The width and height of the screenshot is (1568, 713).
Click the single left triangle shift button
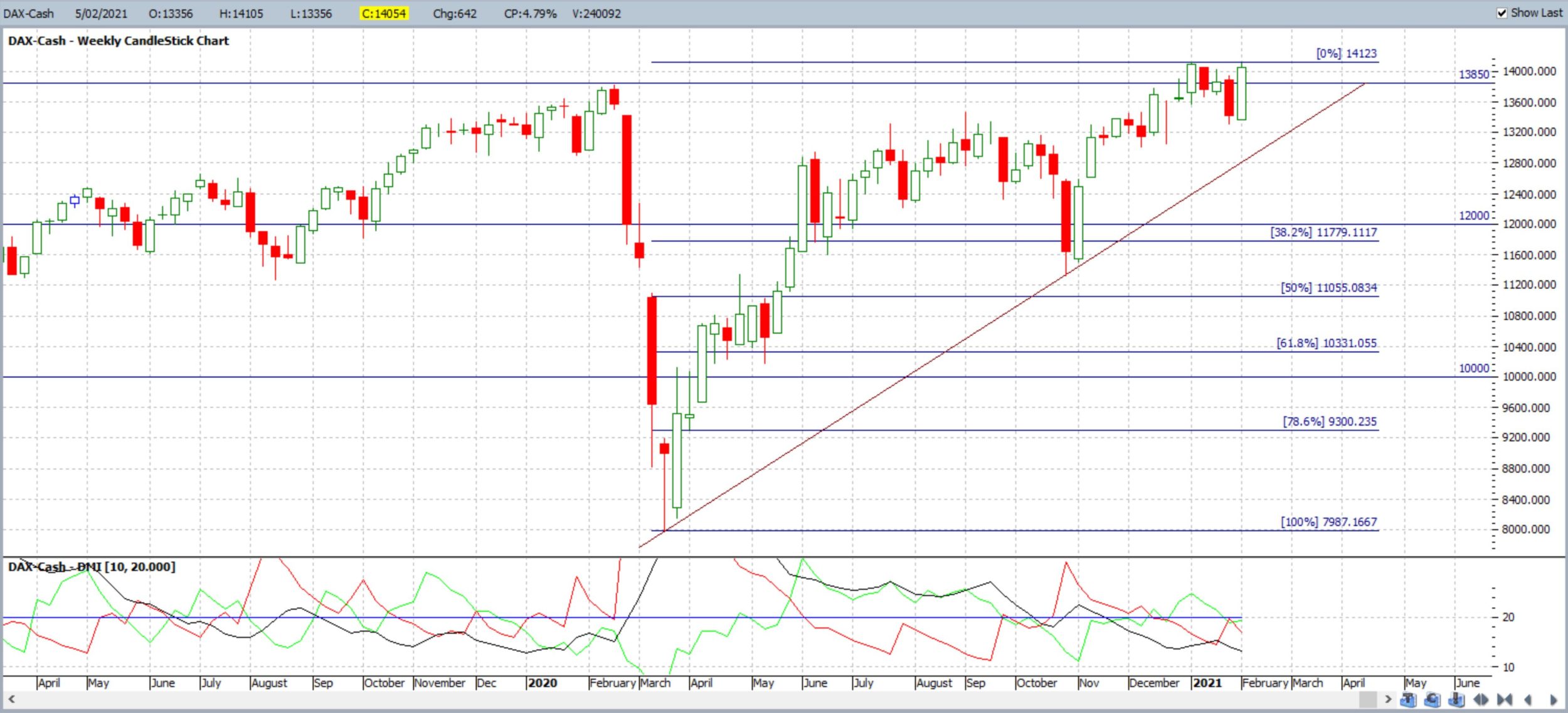click(1528, 699)
